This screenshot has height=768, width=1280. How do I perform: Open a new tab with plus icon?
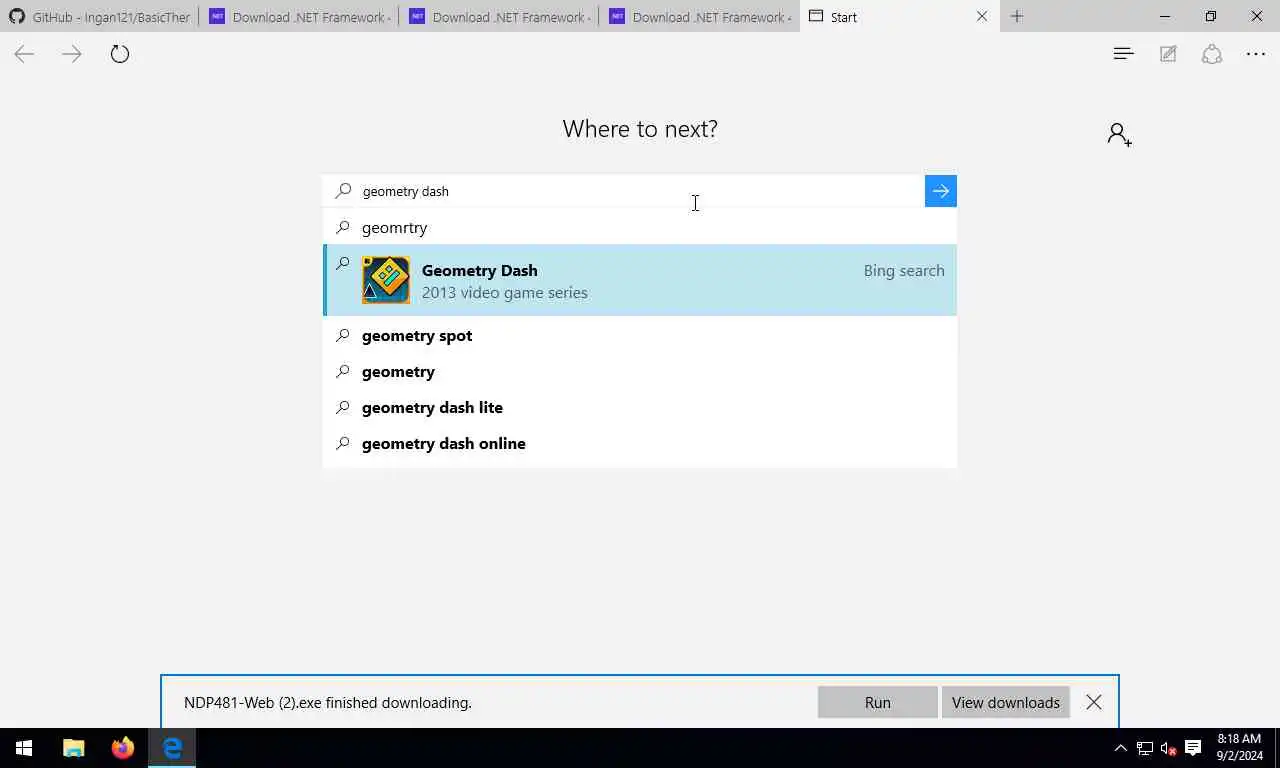1017,16
